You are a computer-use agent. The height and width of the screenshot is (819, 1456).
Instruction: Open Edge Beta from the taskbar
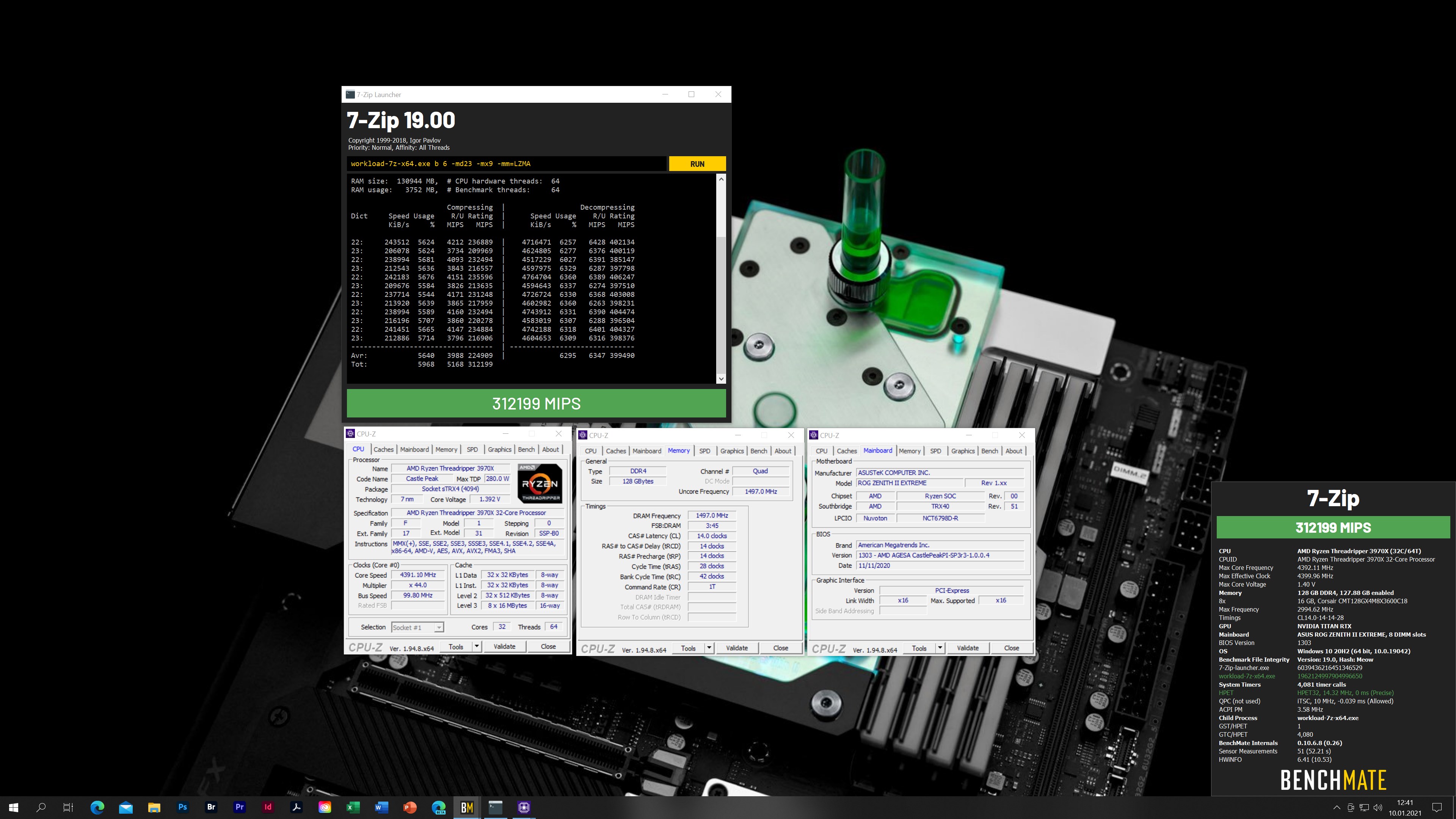pos(439,807)
